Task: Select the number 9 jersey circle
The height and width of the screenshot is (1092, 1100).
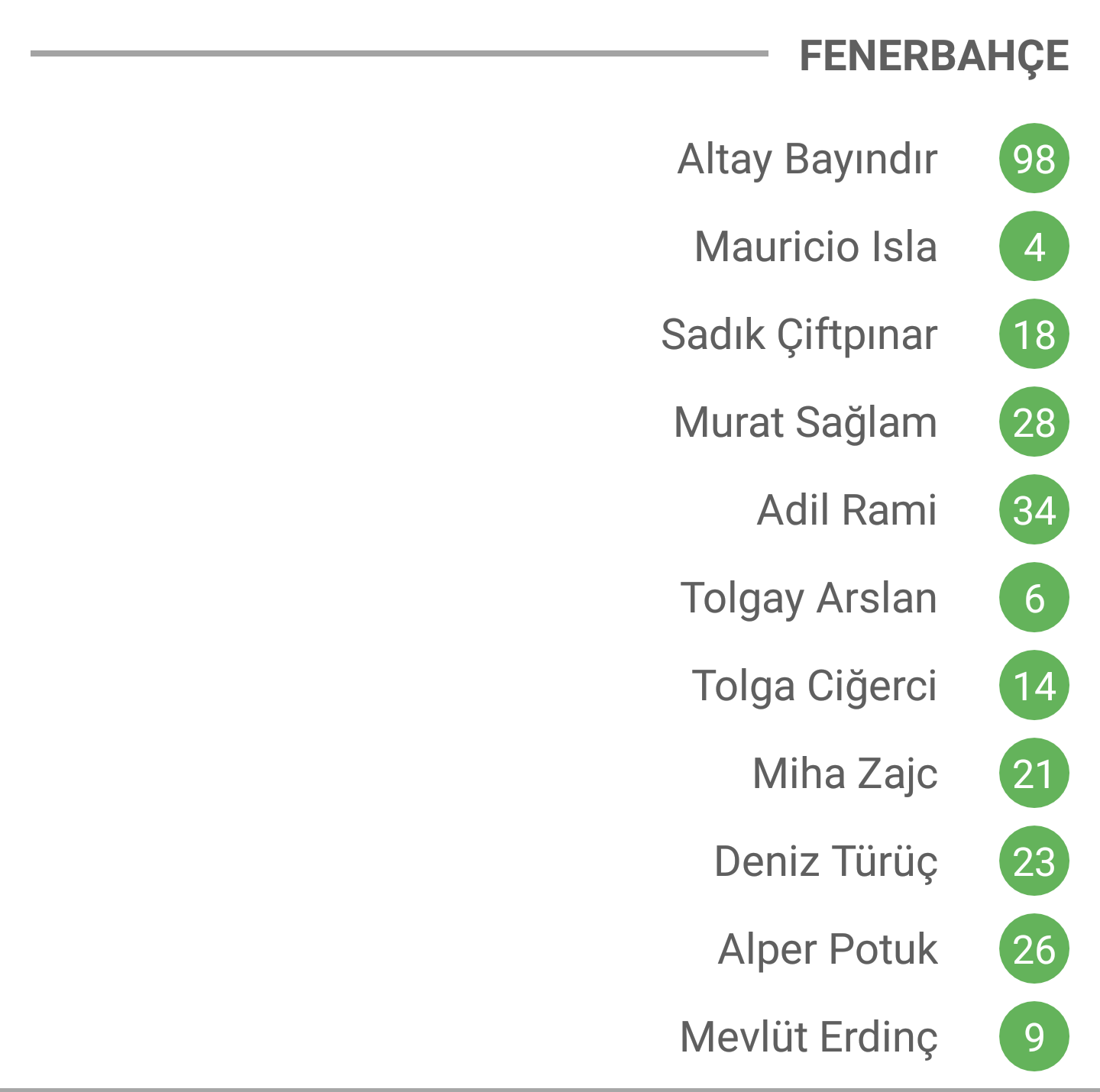Action: [x=1034, y=1036]
